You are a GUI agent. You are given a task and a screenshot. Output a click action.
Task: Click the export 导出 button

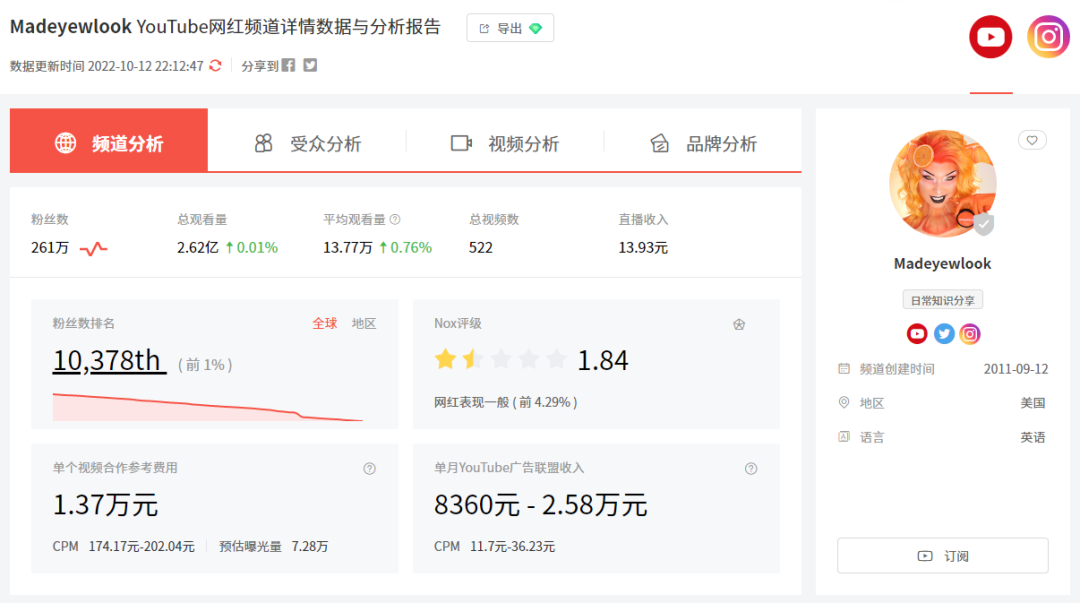[510, 28]
